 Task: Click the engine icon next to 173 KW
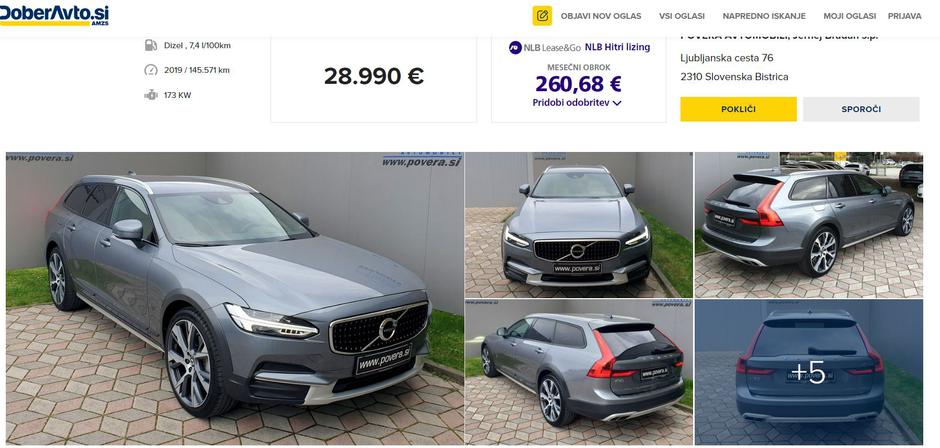[151, 95]
